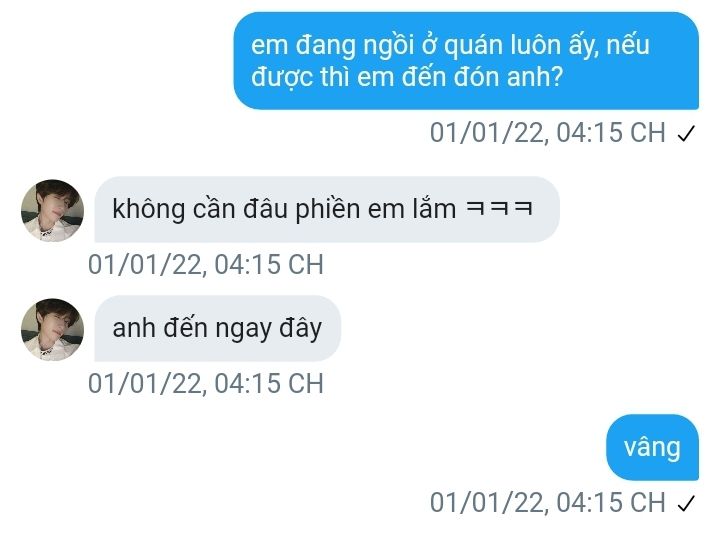Screen dimensions: 720x539
Task: Click the timestamp under the 'vâng' message
Action: (x=547, y=502)
